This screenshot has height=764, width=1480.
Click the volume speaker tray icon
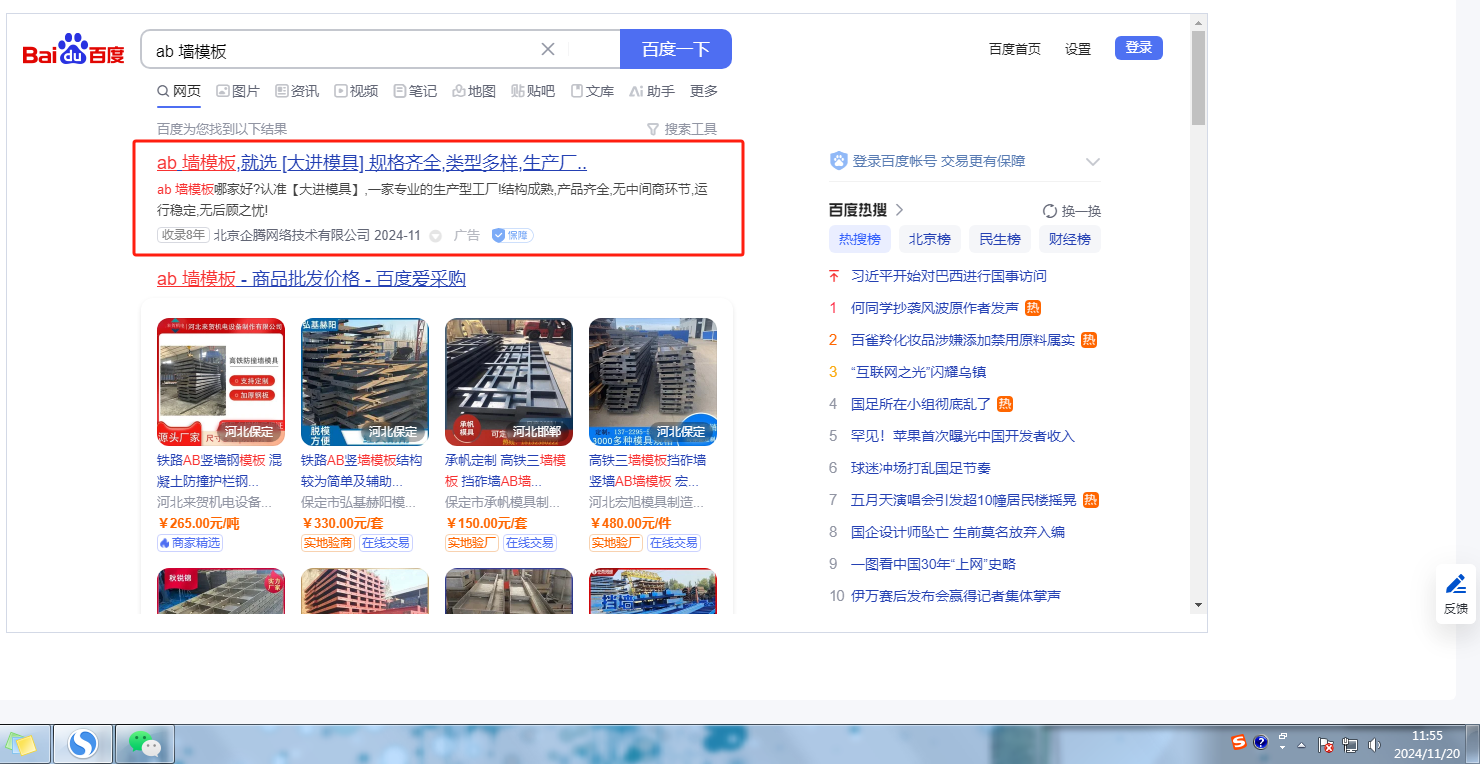(1374, 745)
